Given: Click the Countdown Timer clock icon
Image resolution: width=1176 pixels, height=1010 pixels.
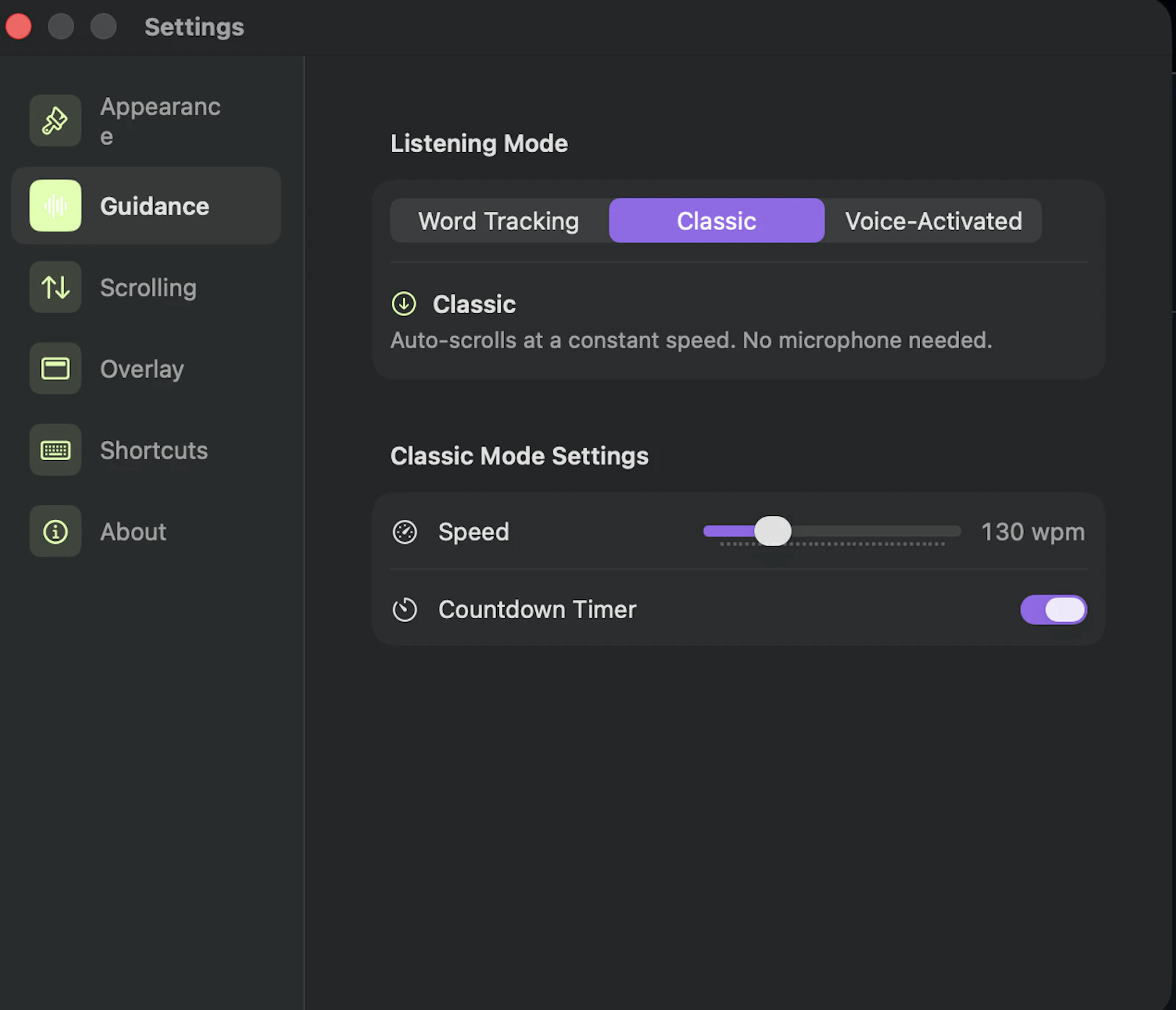Looking at the screenshot, I should tap(404, 609).
